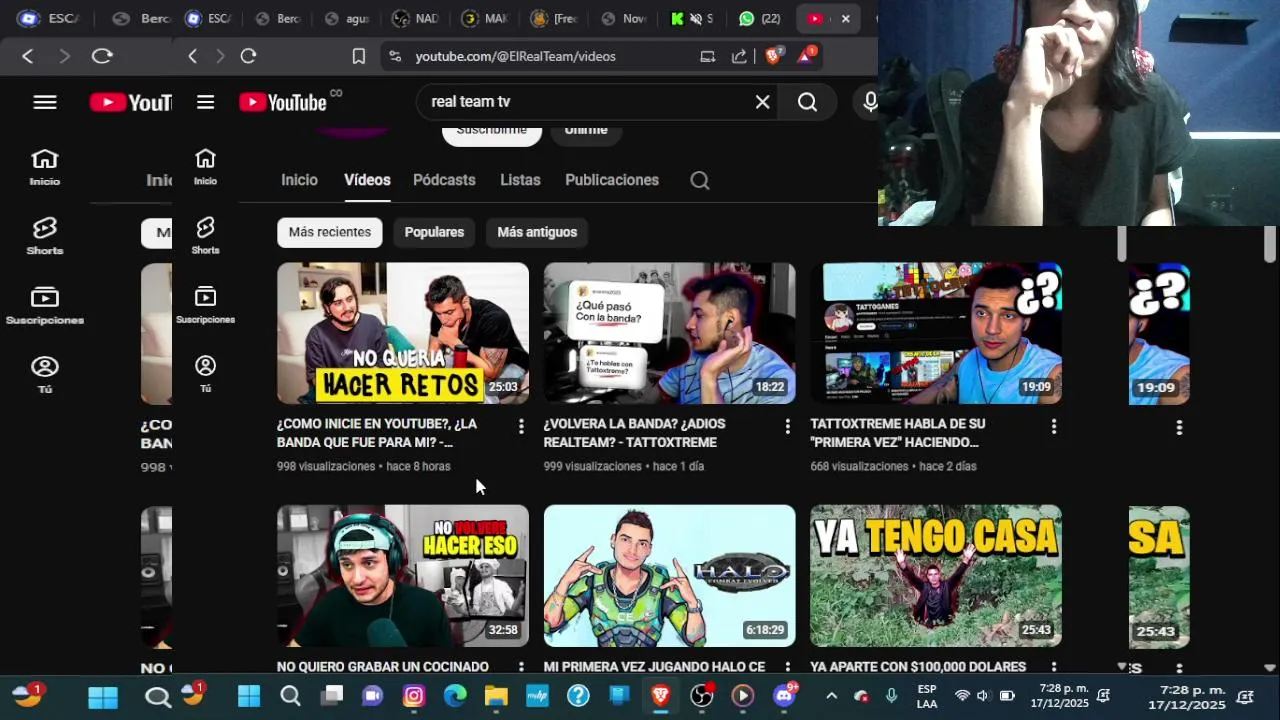Open site settings icon in address bar
The image size is (1280, 720).
pos(395,57)
